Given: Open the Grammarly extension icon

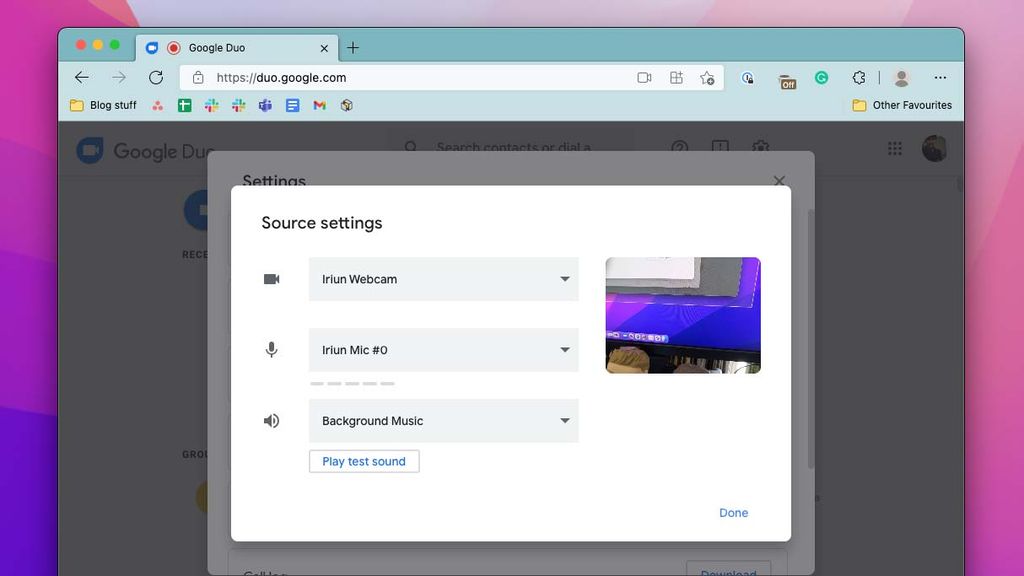Looking at the screenshot, I should [x=821, y=77].
